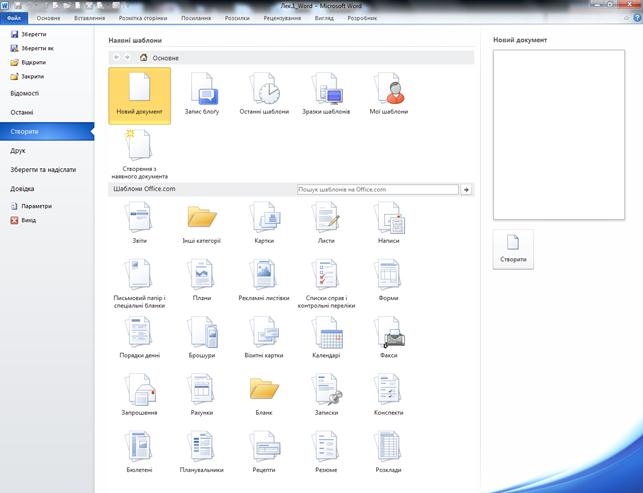Open Зразки шаблонів
The height and width of the screenshot is (493, 643).
pos(326,96)
